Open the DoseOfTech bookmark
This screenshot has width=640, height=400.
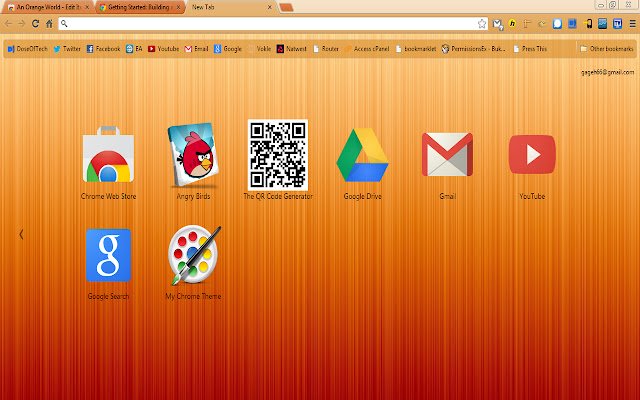pos(28,49)
